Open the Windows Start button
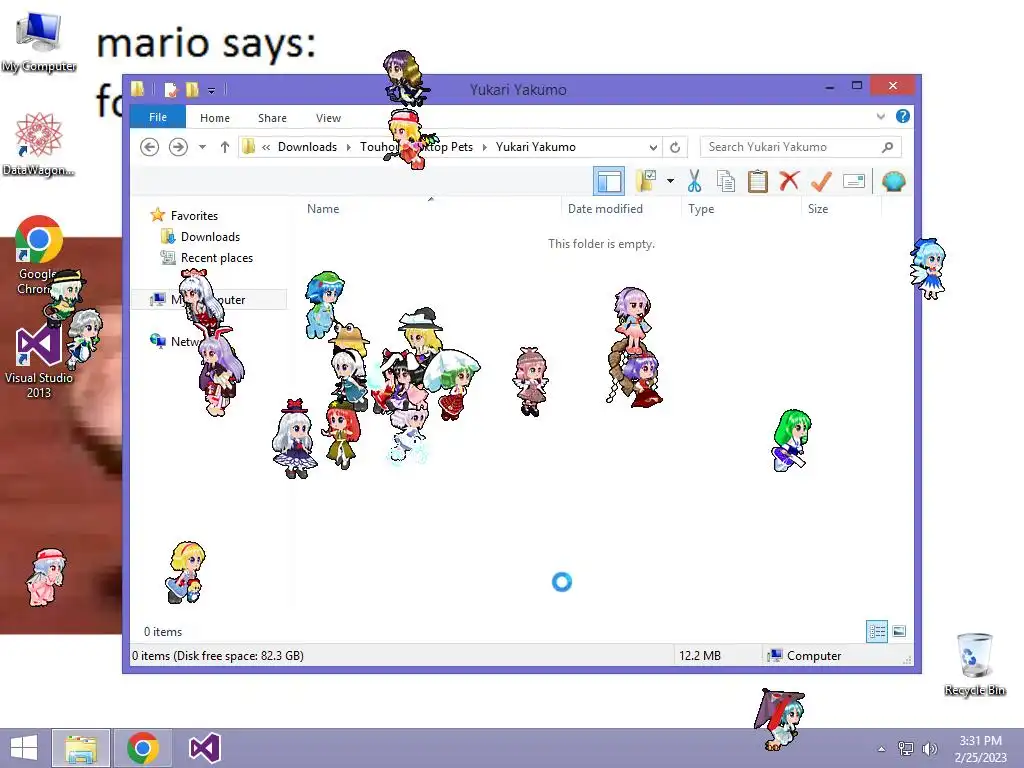 24,748
